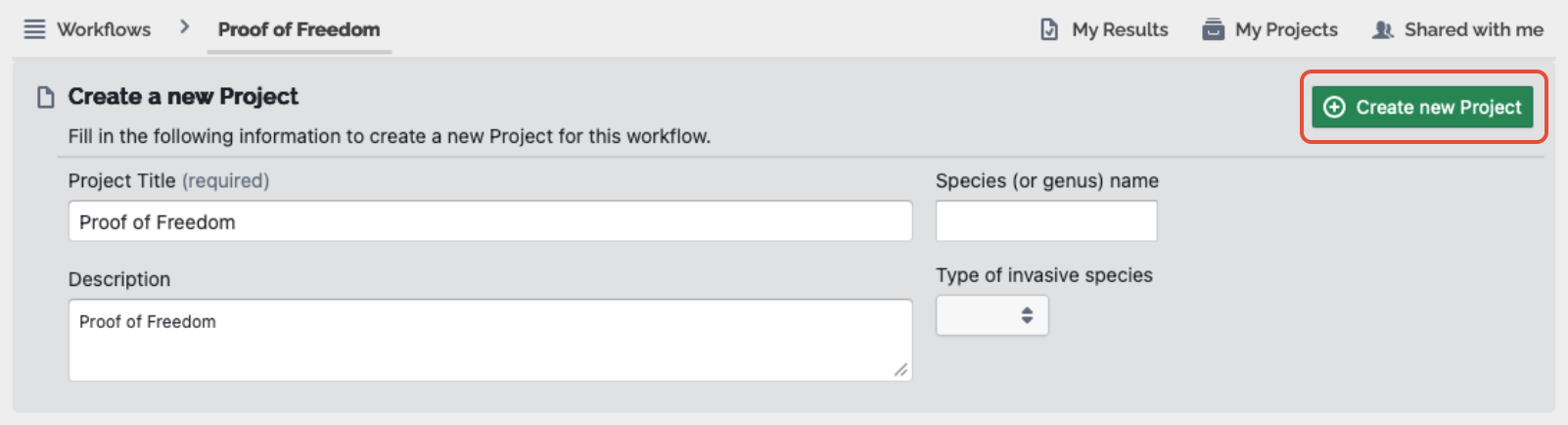Click the Project Title (required) label
The width and height of the screenshot is (1568, 425).
click(x=168, y=180)
